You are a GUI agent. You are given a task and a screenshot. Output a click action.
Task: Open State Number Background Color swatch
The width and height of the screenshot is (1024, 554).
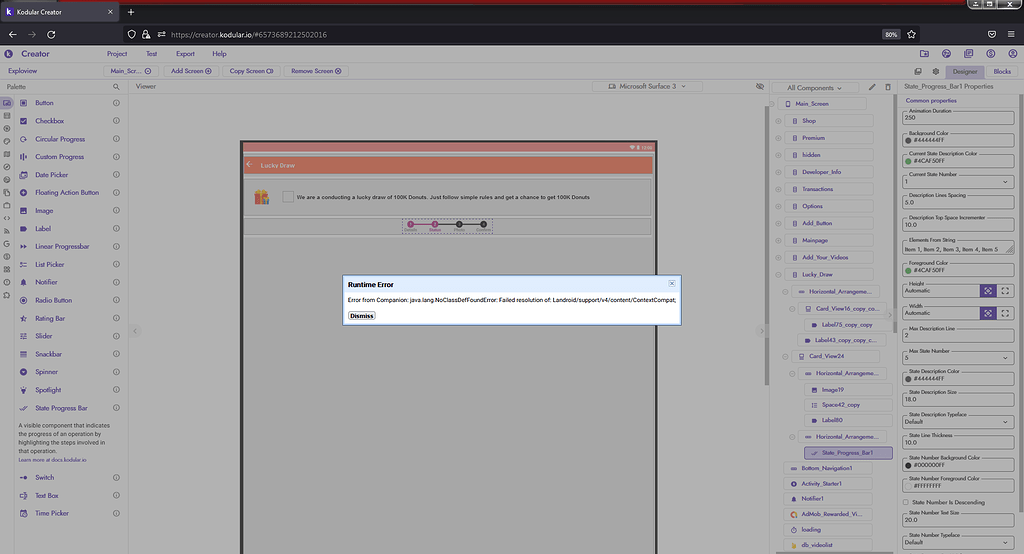click(908, 465)
